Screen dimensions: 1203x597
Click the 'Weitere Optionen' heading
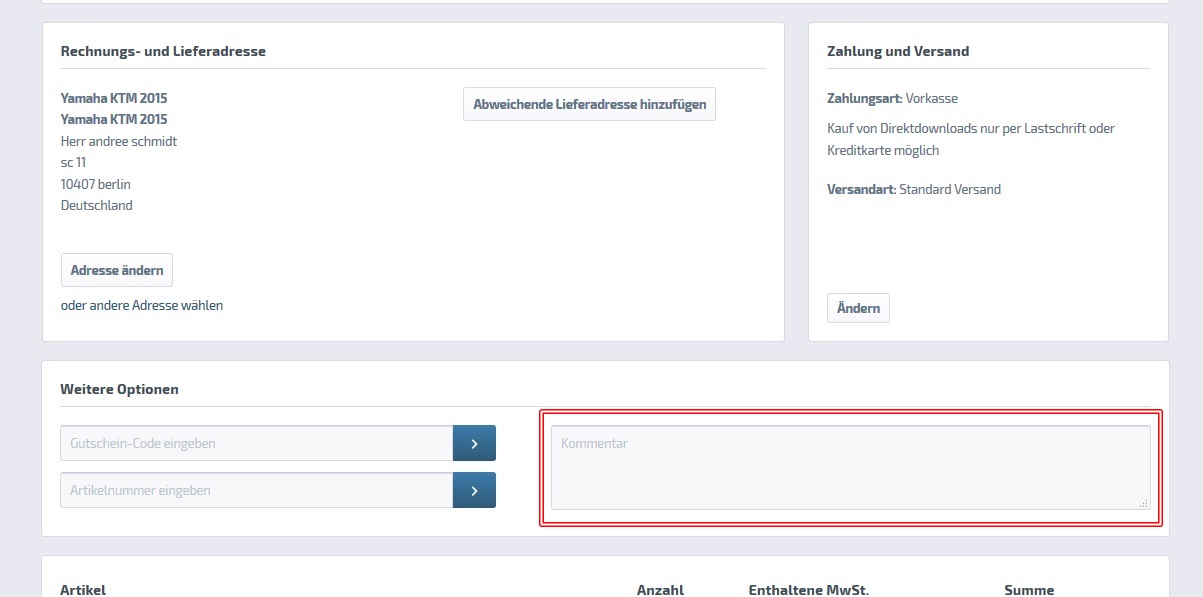pos(119,389)
